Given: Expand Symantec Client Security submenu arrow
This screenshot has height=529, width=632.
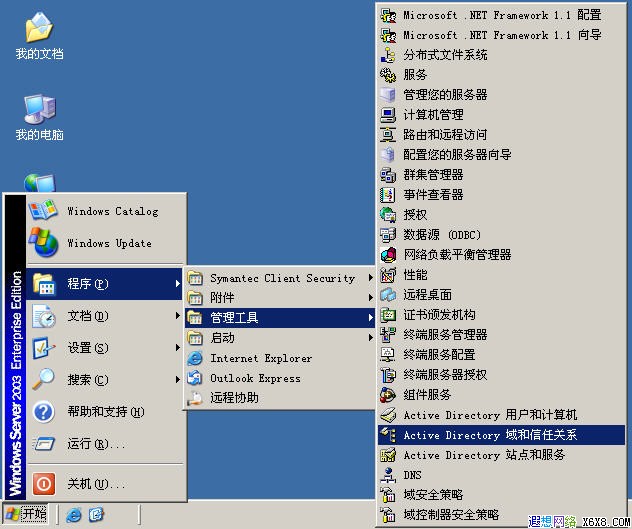Looking at the screenshot, I should click(370, 278).
